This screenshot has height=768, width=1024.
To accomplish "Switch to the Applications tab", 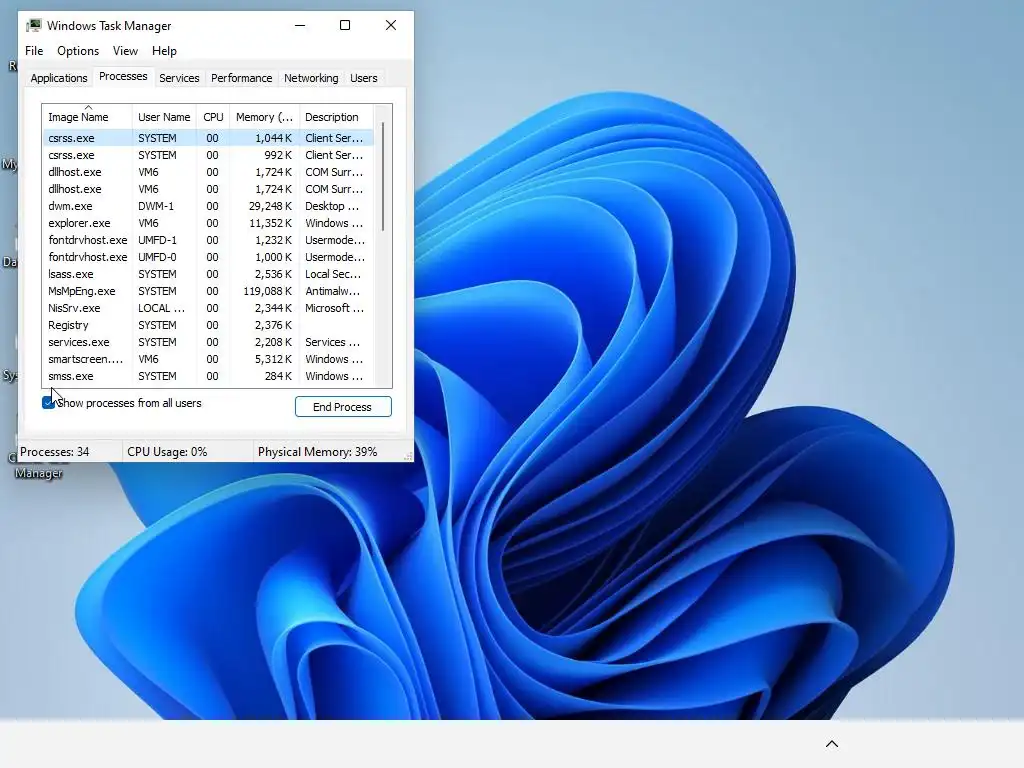I will pyautogui.click(x=59, y=78).
